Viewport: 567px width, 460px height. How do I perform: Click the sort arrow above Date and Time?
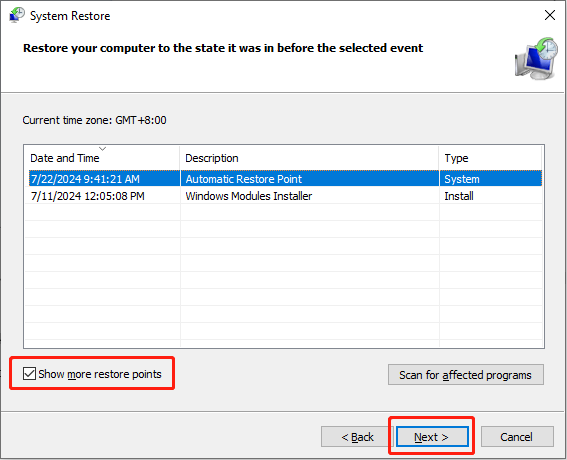point(103,149)
